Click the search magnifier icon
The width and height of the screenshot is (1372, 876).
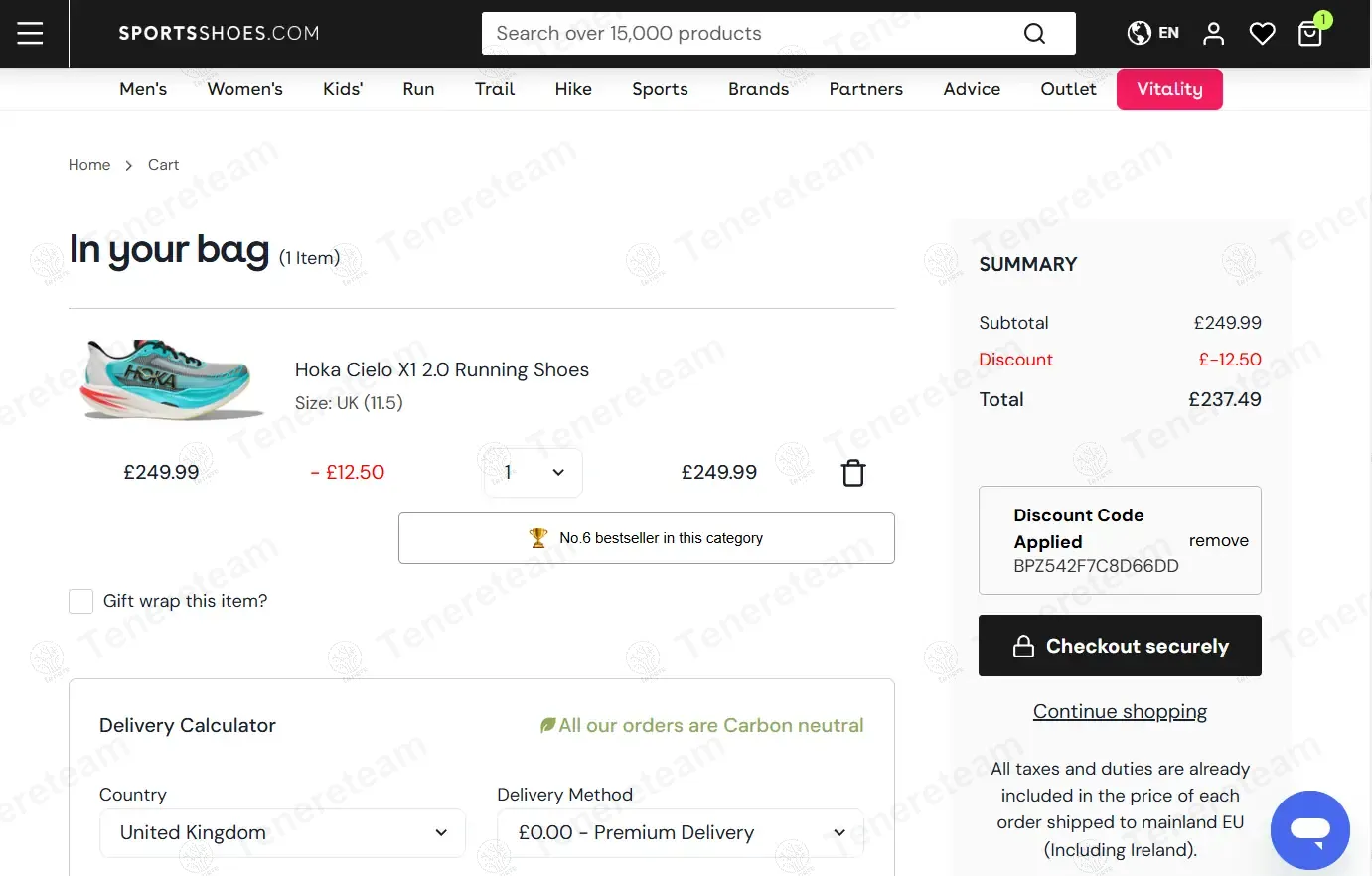1034,34
